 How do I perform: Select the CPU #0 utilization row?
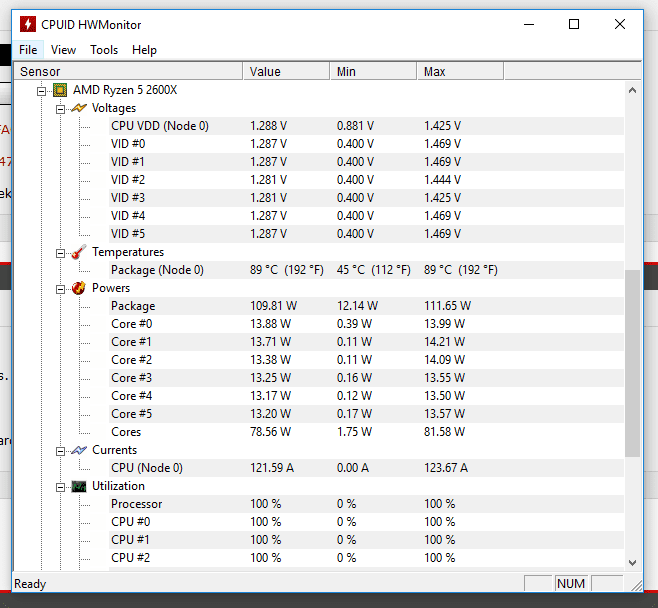pyautogui.click(x=366, y=522)
